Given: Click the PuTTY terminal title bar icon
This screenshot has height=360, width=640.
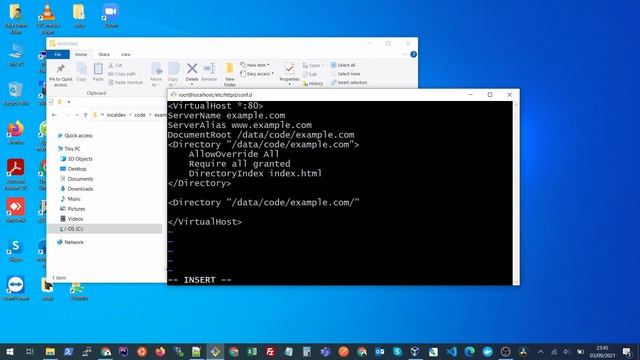Looking at the screenshot, I should click(173, 95).
